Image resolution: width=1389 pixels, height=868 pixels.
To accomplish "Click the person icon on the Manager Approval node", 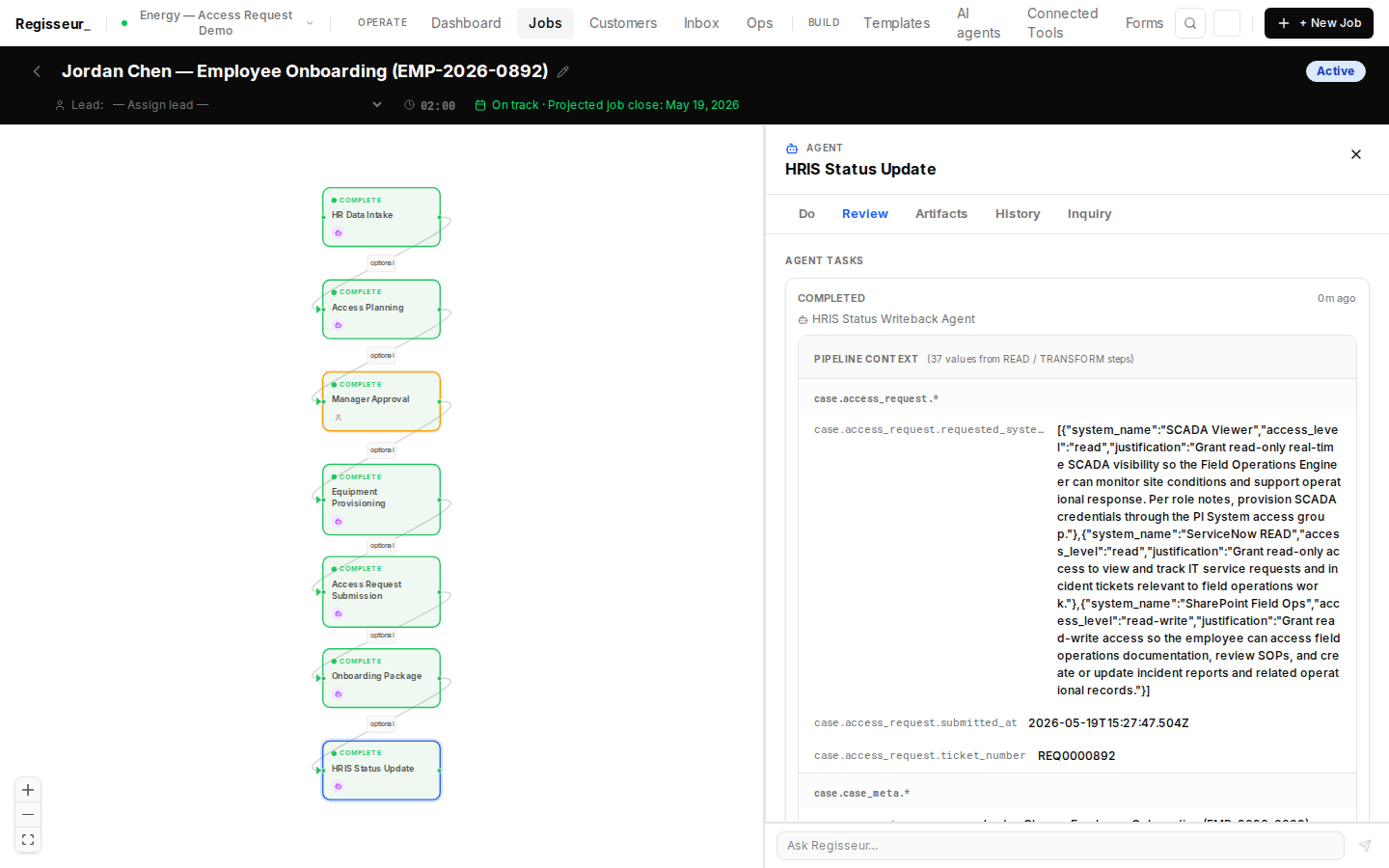I will click(339, 418).
